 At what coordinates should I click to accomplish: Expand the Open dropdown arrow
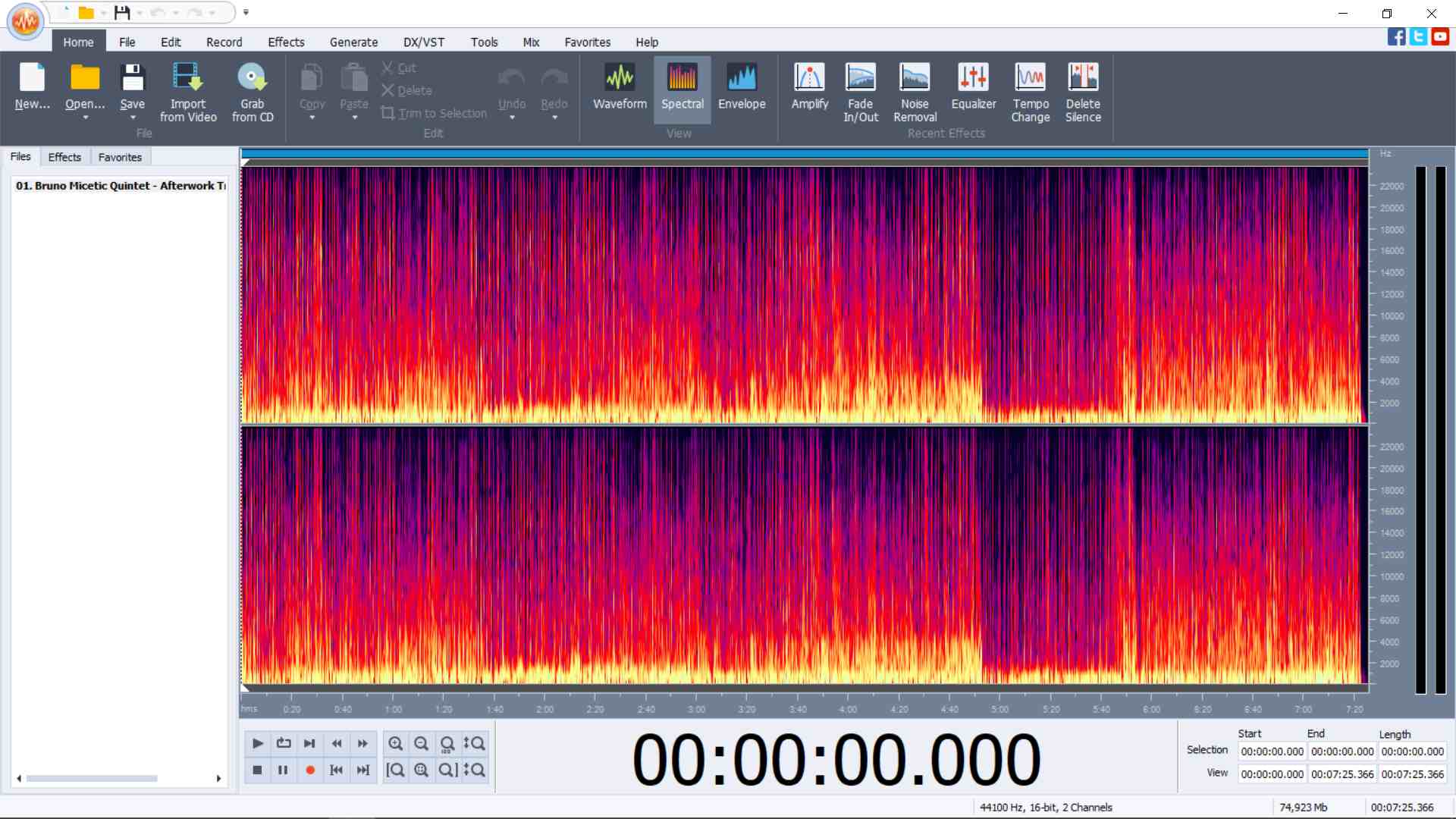coord(85,118)
